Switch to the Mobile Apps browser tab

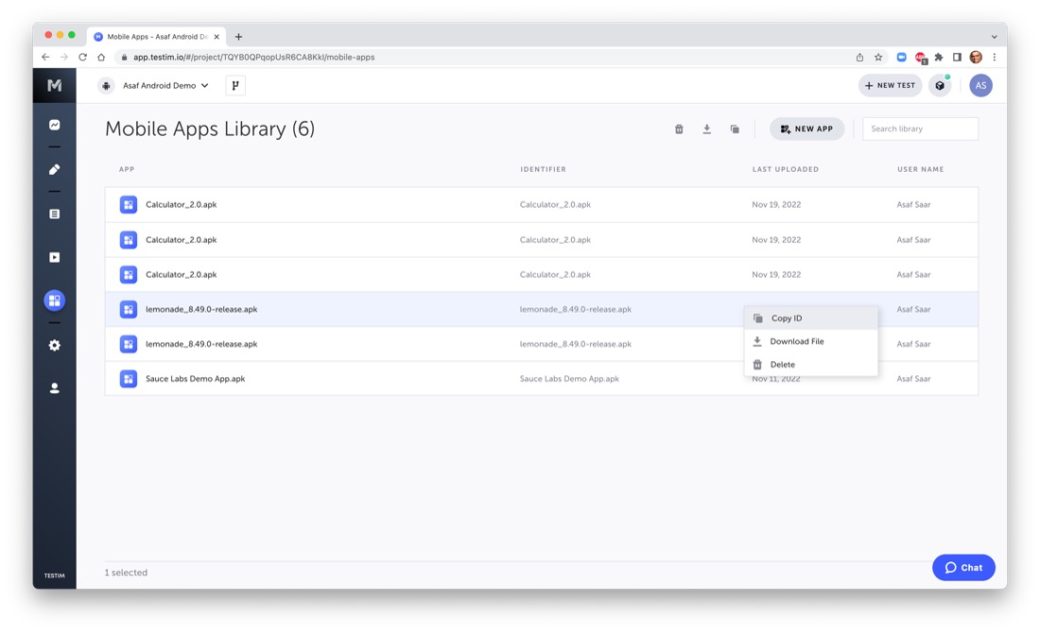[150, 35]
